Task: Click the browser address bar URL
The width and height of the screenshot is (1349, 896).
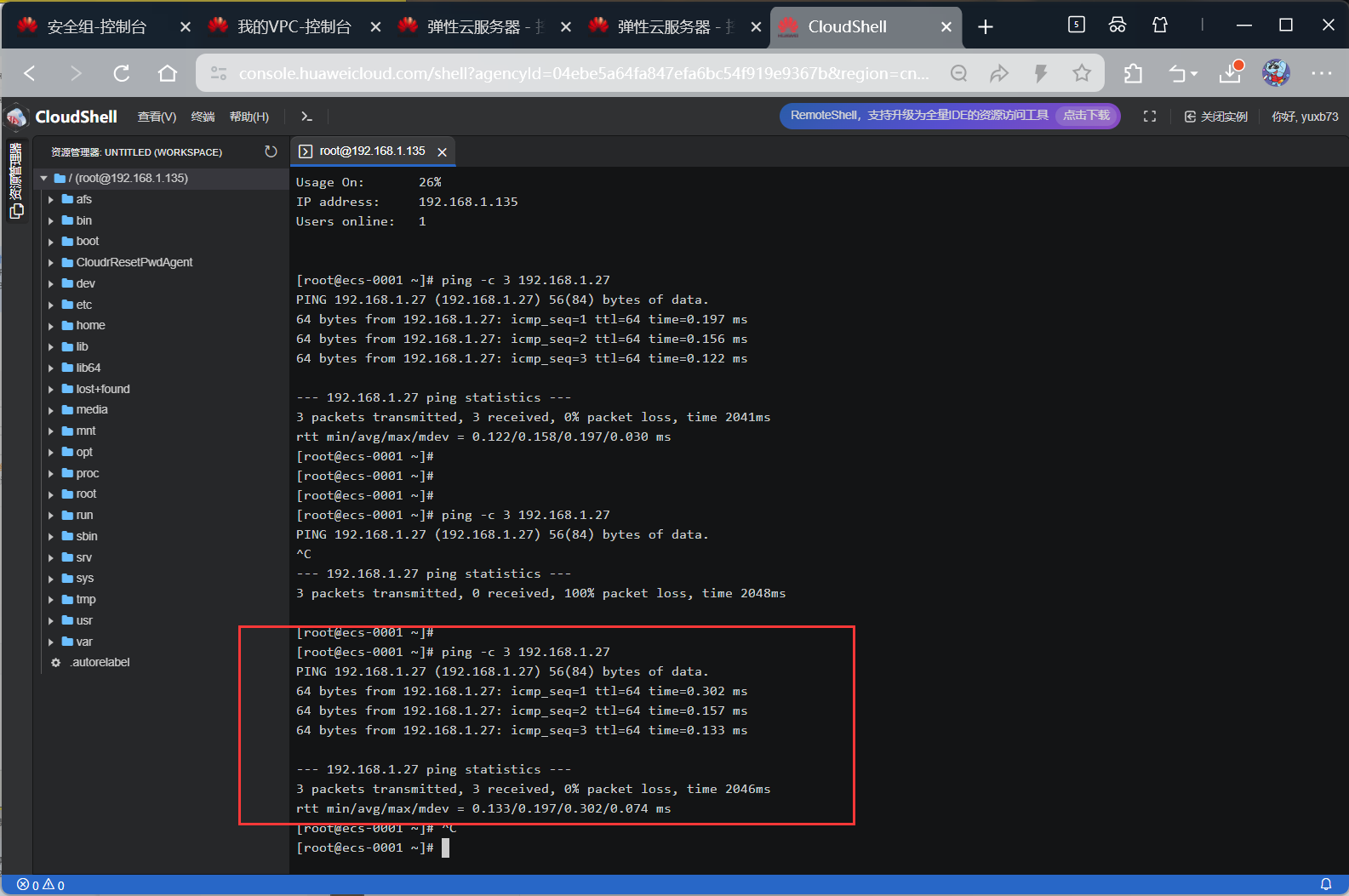Action: coord(583,73)
